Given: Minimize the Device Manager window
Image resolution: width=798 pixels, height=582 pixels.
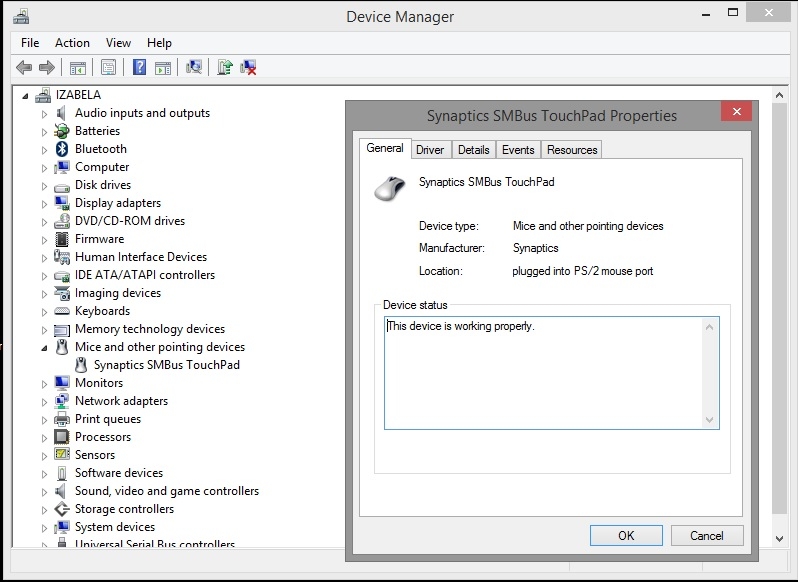Looking at the screenshot, I should pos(706,14).
